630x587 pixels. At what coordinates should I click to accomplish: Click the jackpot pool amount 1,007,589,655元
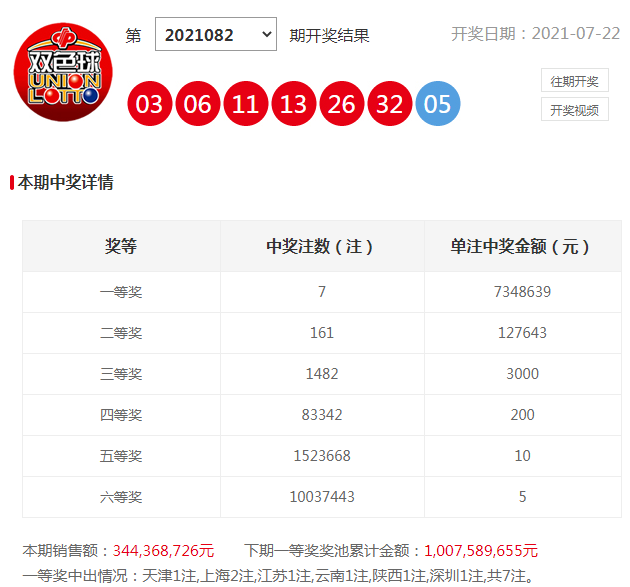[480, 550]
